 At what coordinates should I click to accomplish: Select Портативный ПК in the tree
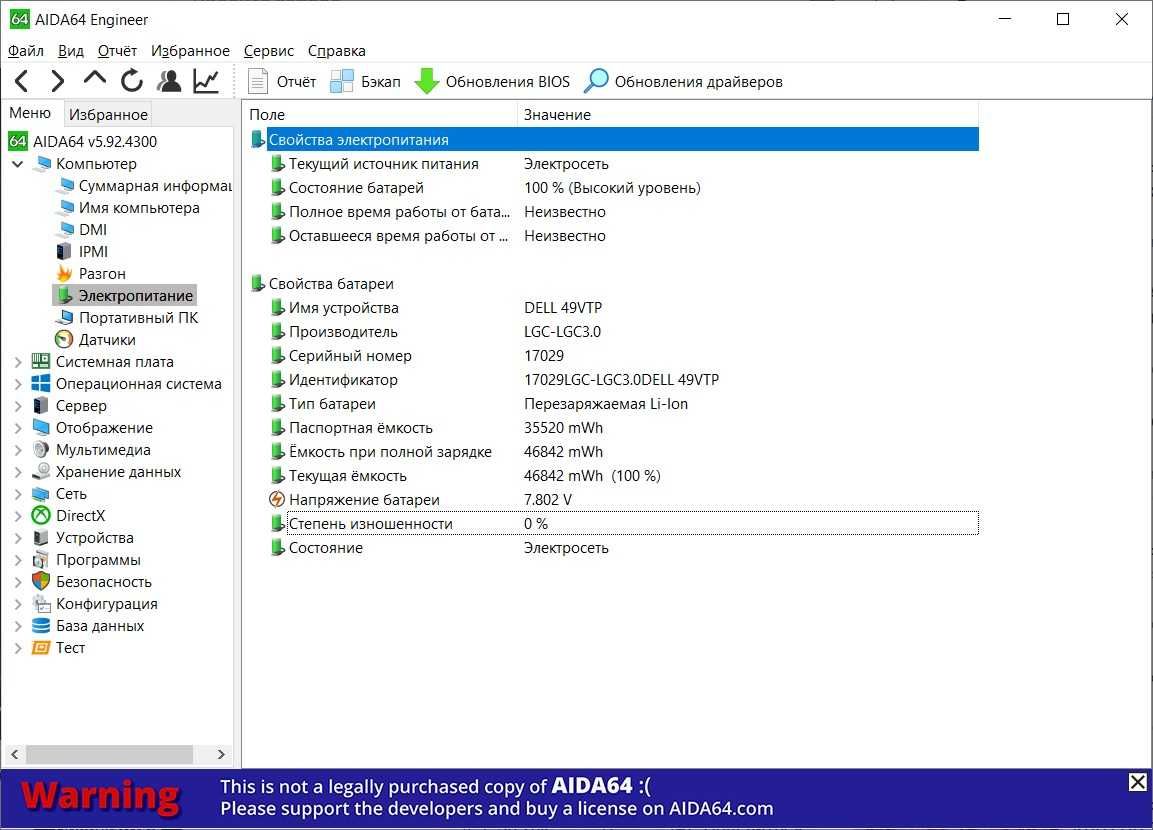pyautogui.click(x=128, y=318)
